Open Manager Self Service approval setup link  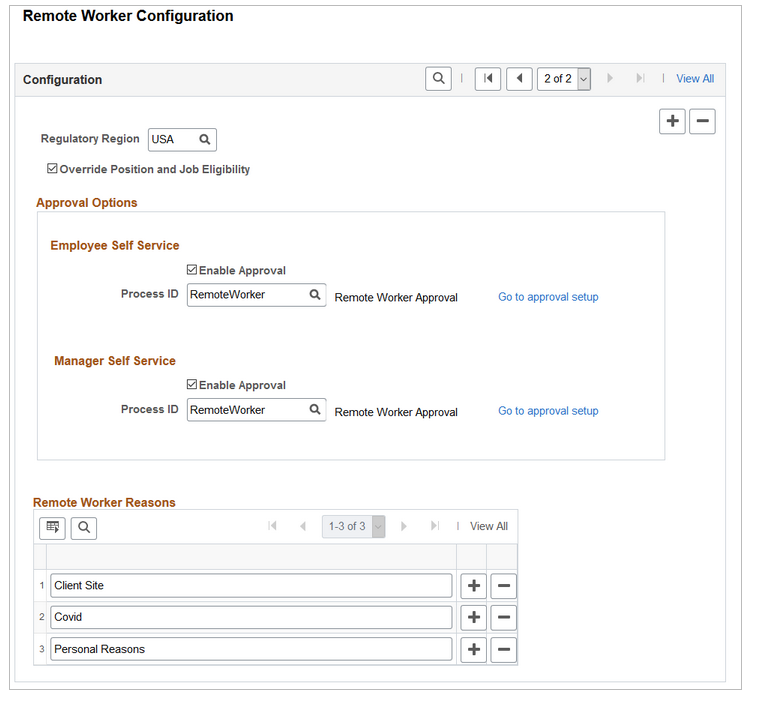(548, 411)
